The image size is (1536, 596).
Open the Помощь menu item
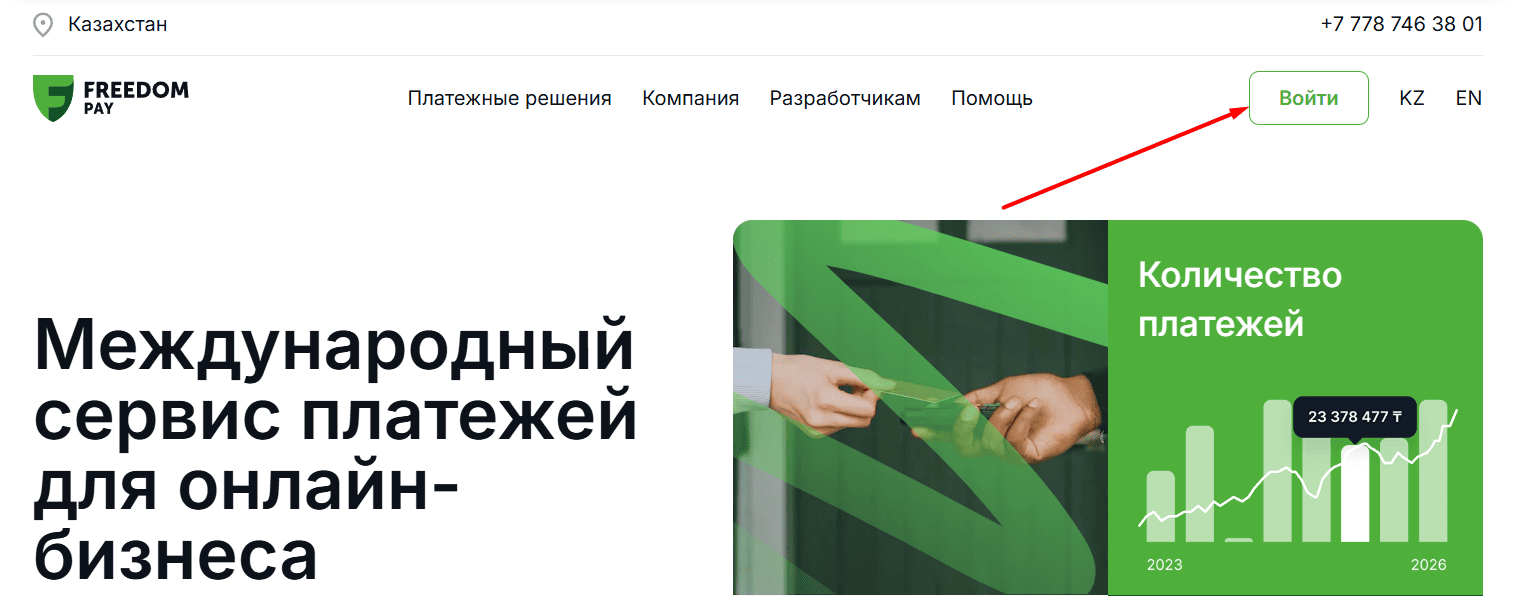coord(992,98)
